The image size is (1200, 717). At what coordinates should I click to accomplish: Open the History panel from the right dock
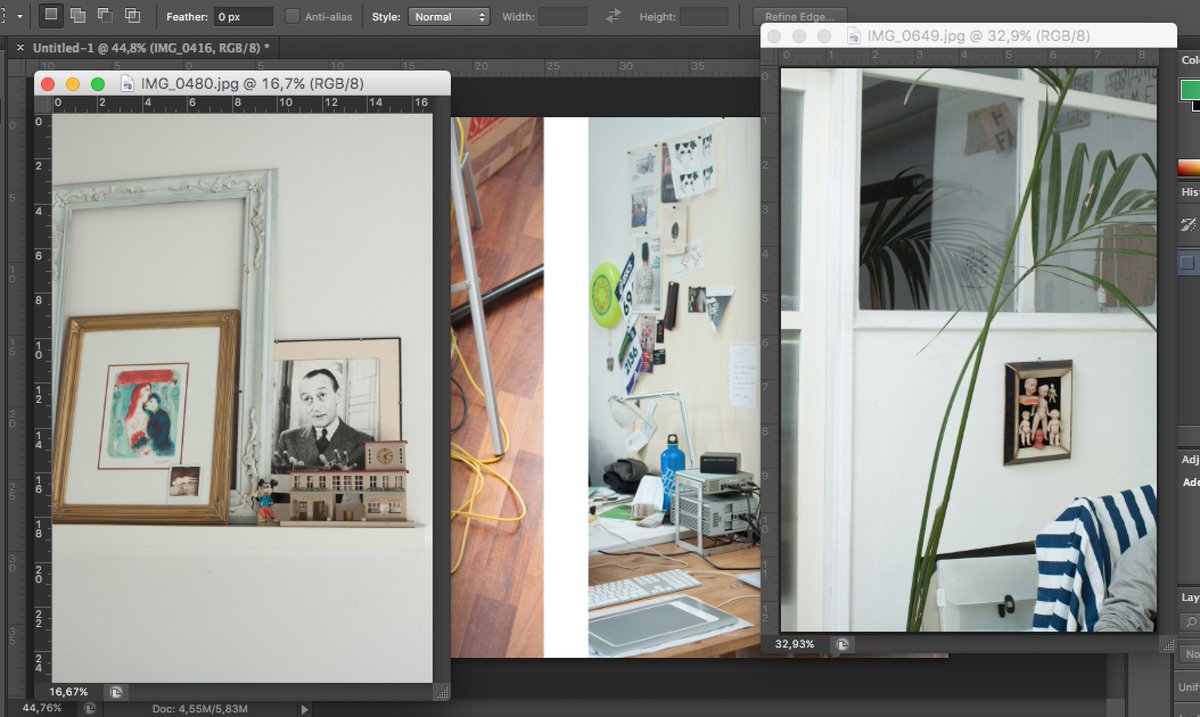point(1189,192)
